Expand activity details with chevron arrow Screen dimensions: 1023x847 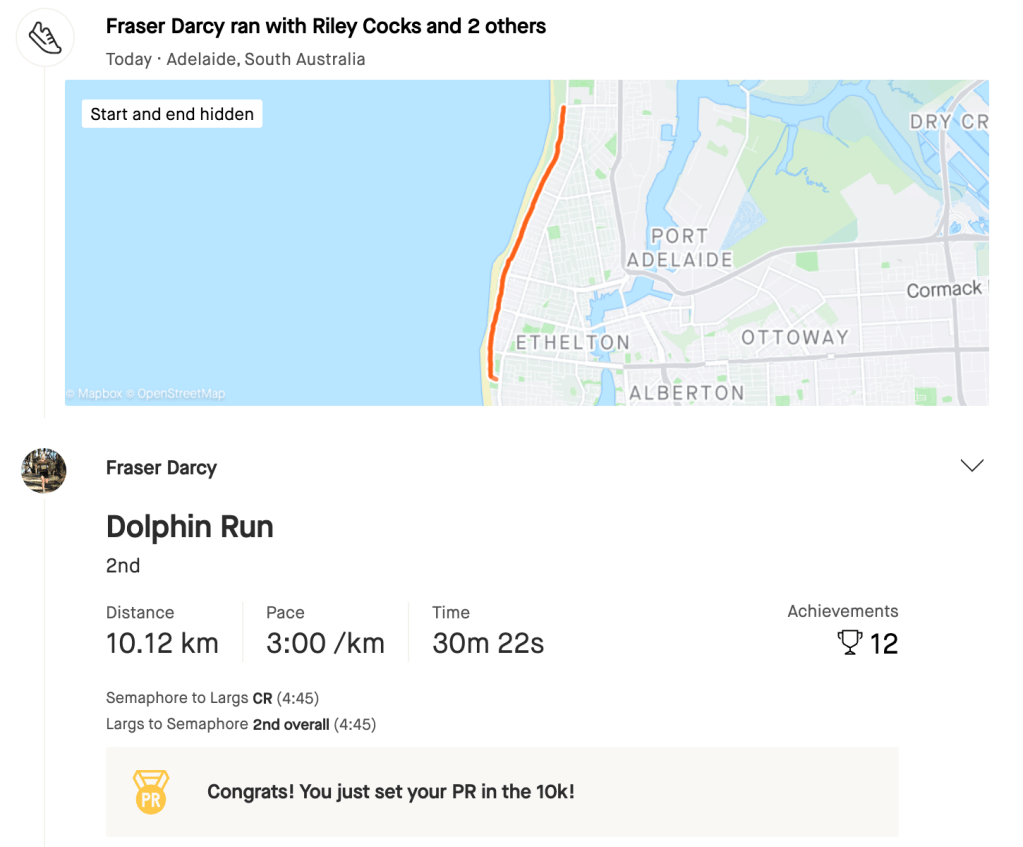(x=971, y=466)
